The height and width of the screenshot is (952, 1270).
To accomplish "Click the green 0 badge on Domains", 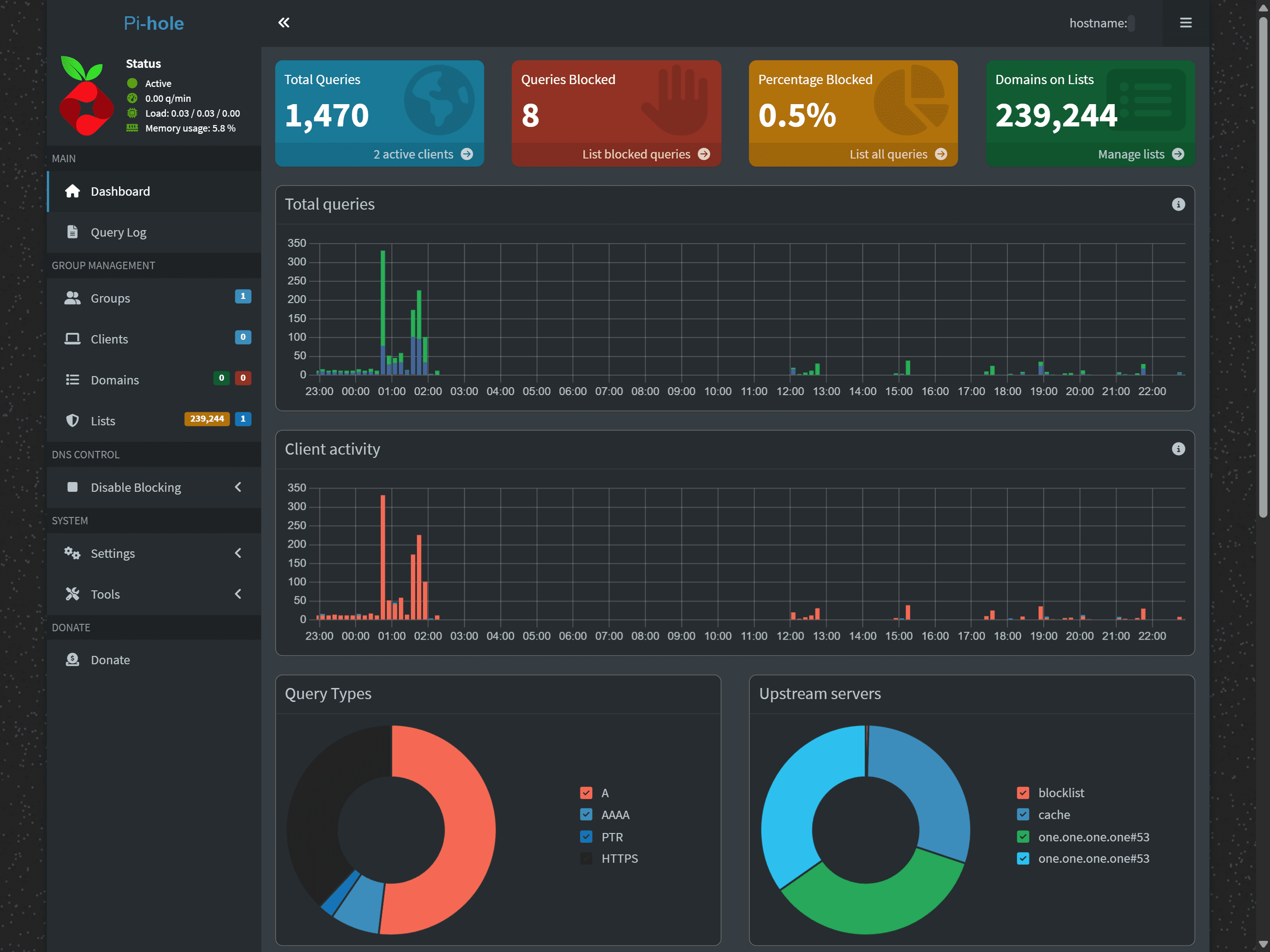I will (222, 378).
